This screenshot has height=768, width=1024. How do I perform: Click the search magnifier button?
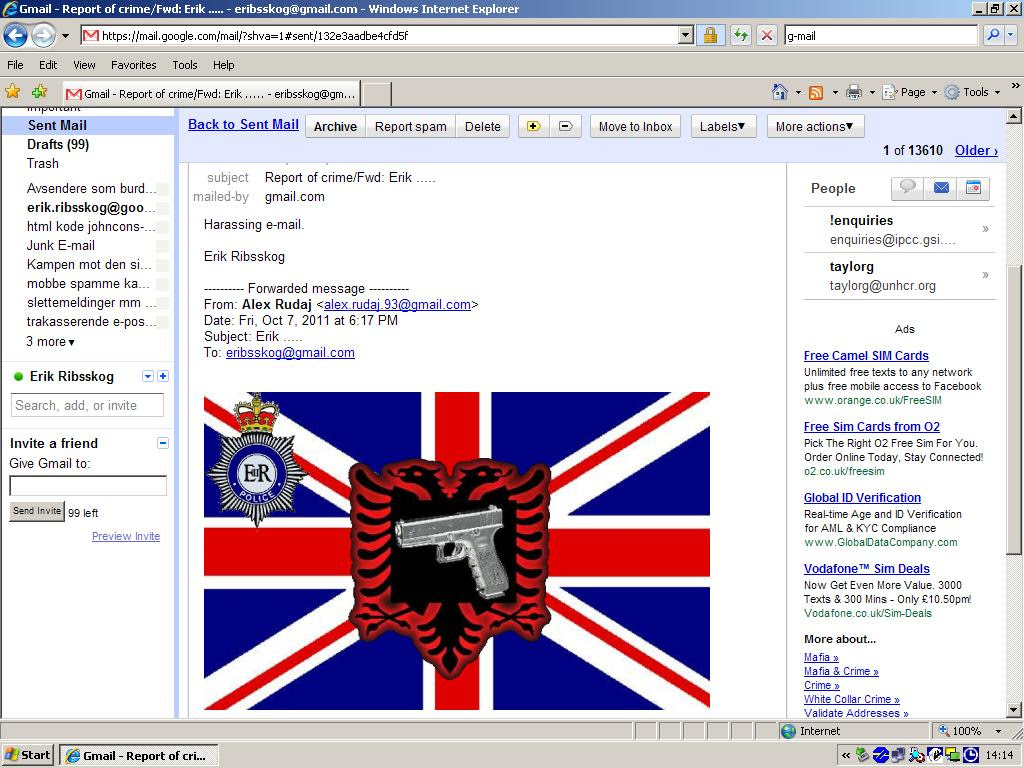coord(993,35)
